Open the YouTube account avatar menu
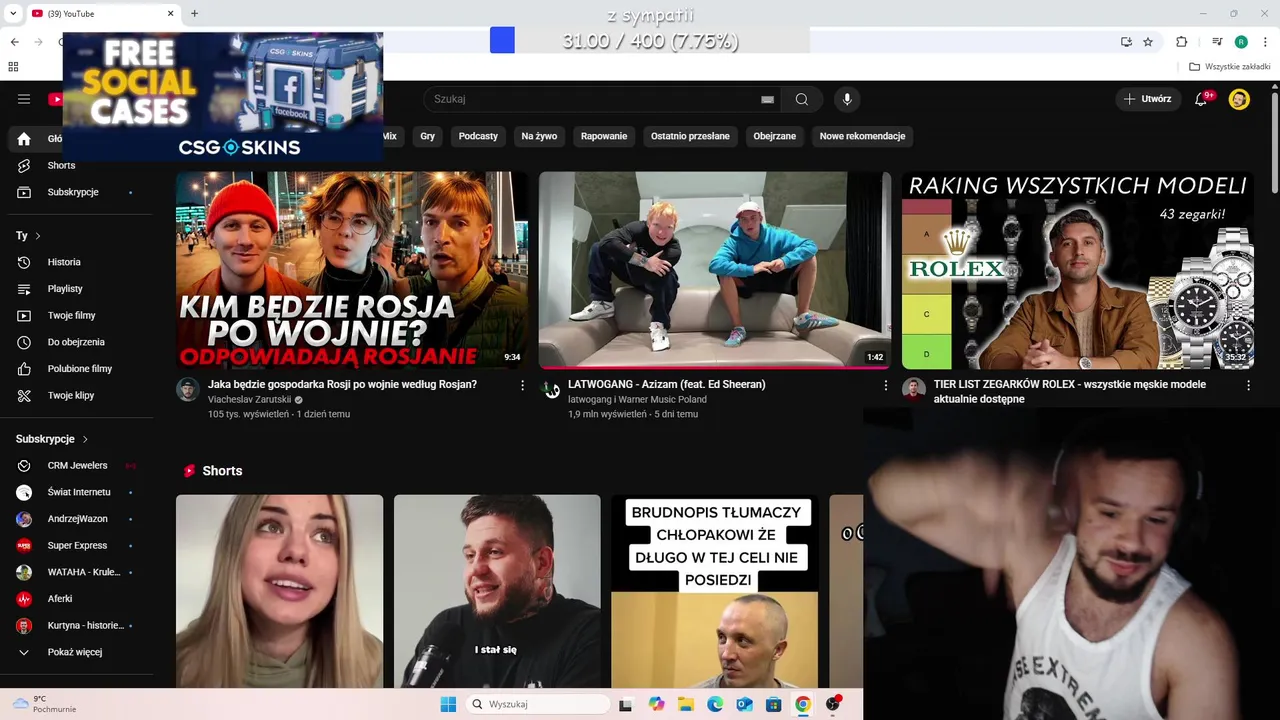1280x720 pixels. point(1239,99)
